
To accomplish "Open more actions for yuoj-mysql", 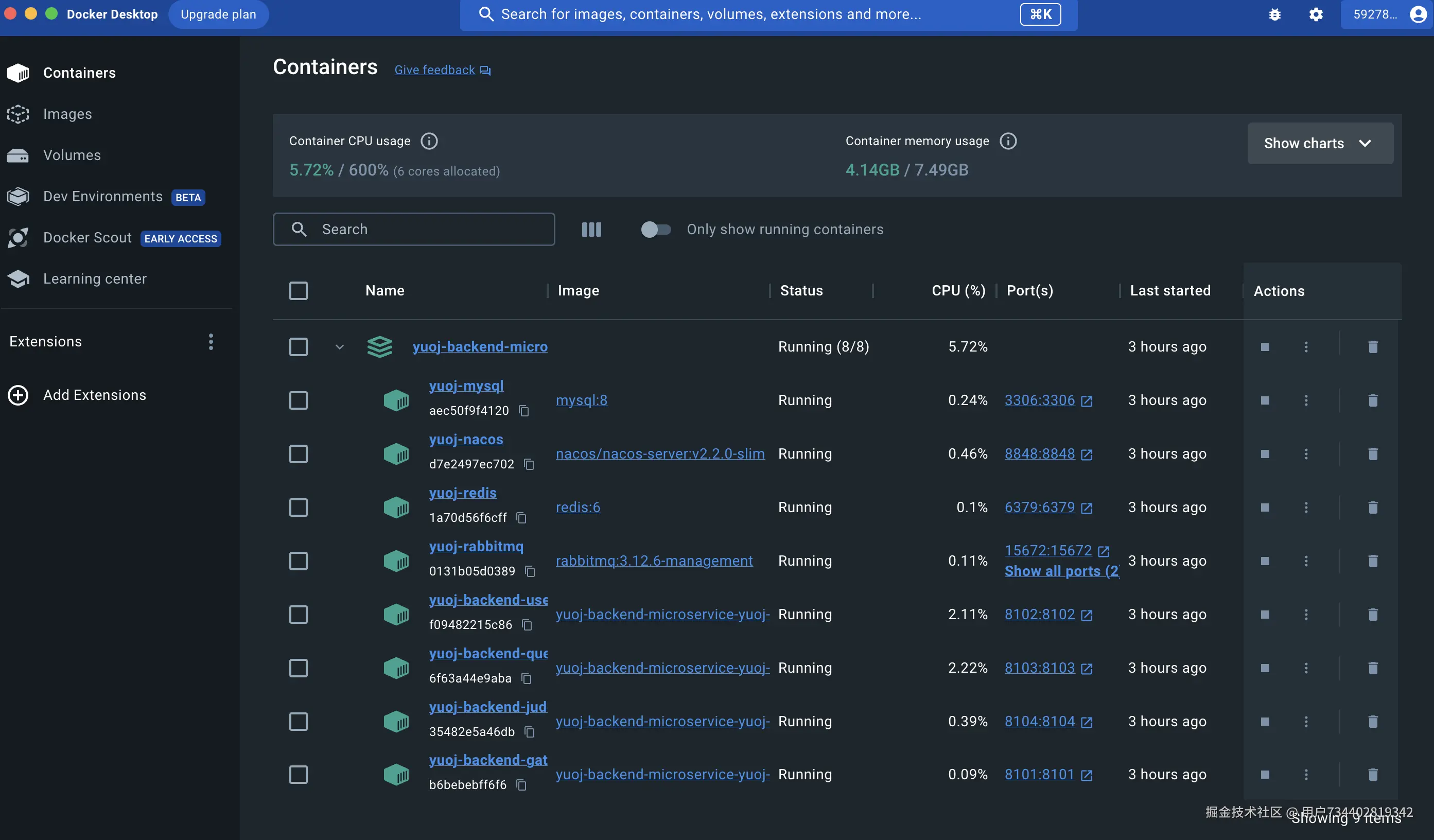I will click(x=1306, y=400).
